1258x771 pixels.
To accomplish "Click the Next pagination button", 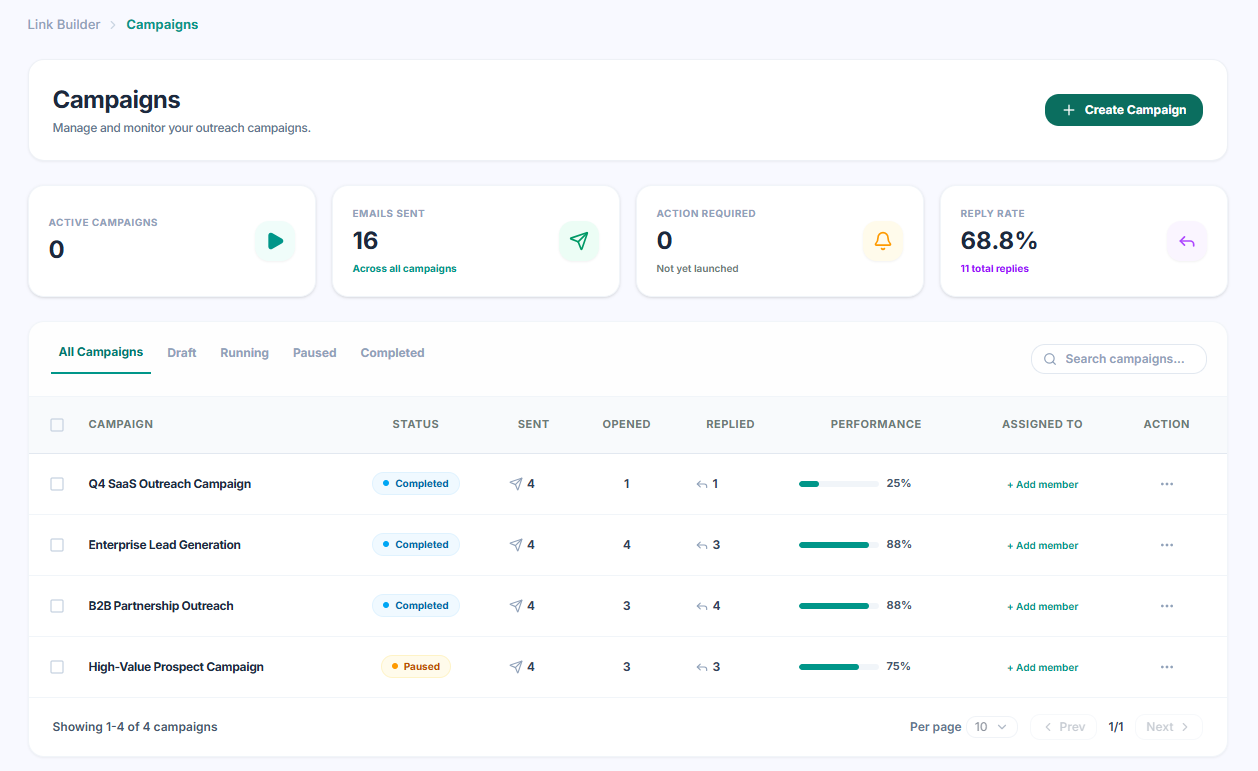I will click(x=1169, y=727).
